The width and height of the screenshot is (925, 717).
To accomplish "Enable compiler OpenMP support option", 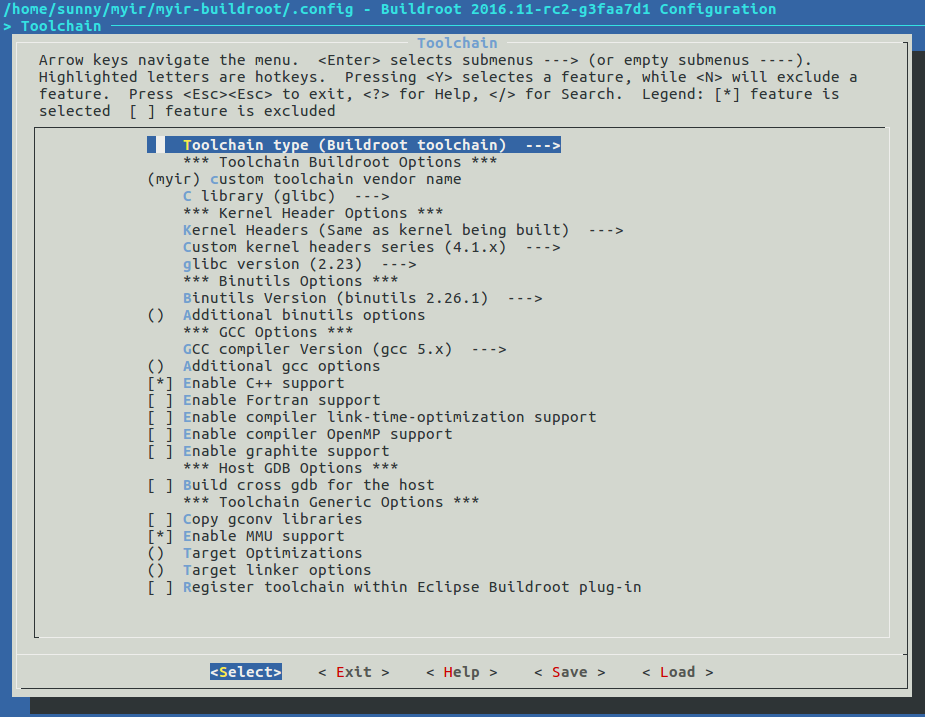I will click(x=300, y=435).
